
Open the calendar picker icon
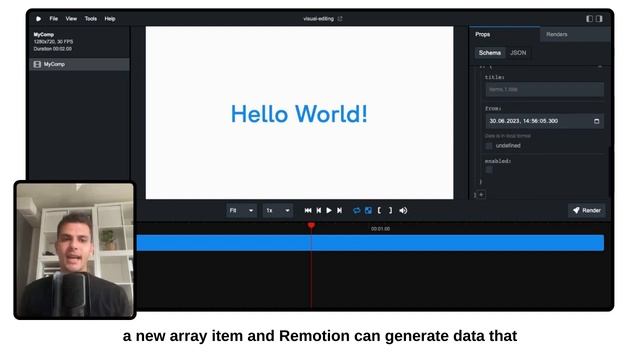596,121
